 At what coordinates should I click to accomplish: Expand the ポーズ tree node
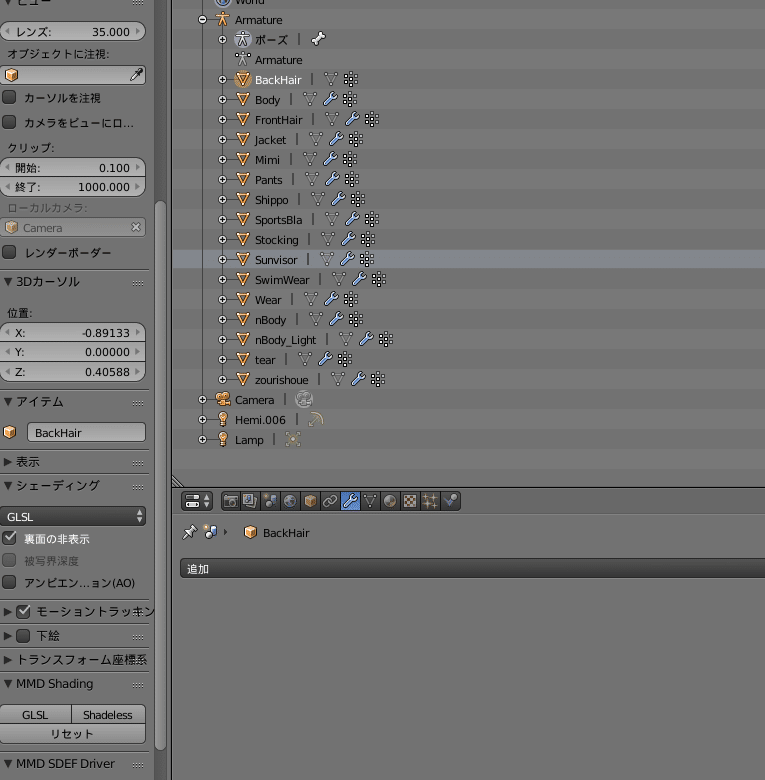click(222, 39)
